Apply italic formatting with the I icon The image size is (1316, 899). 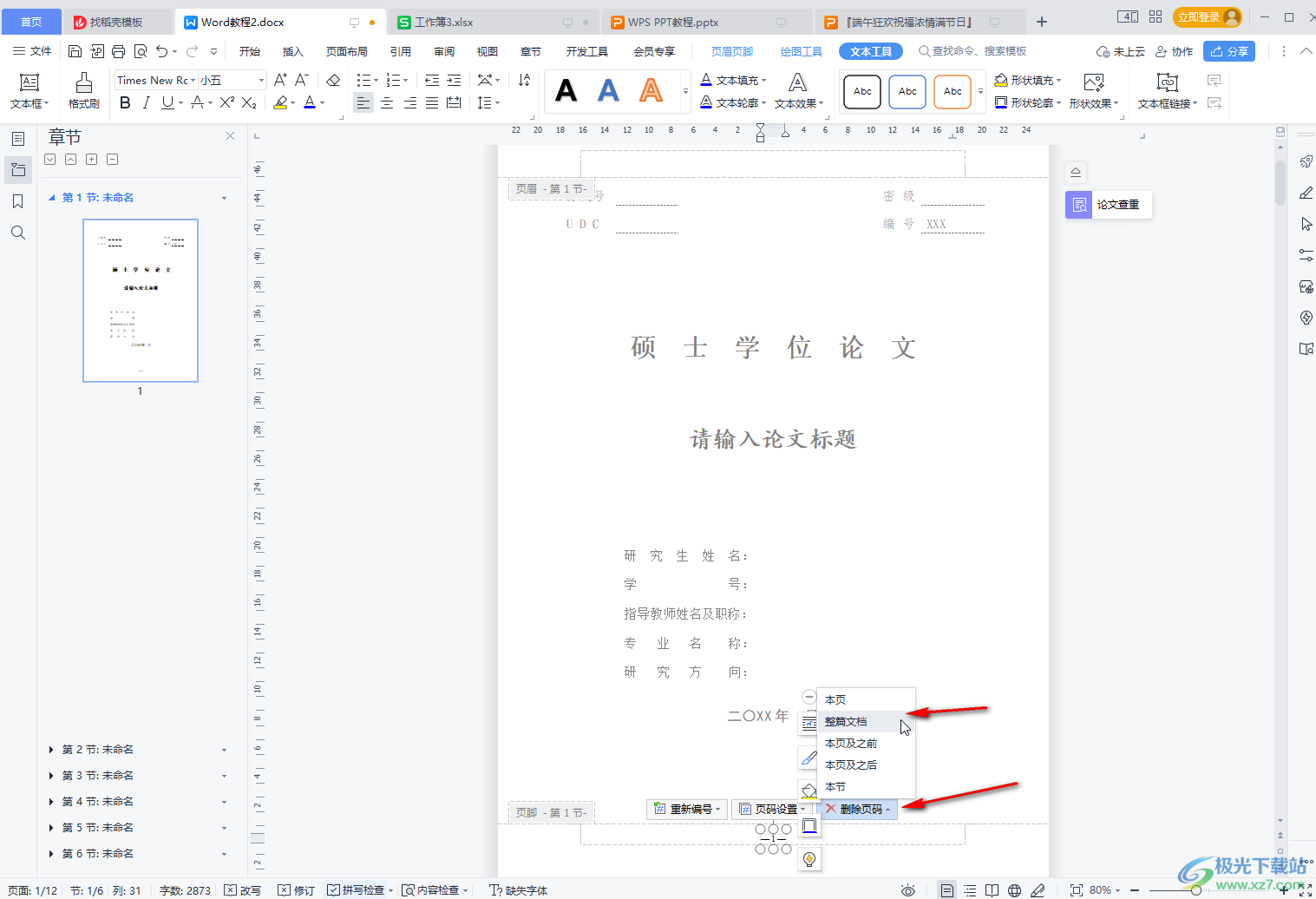(146, 102)
